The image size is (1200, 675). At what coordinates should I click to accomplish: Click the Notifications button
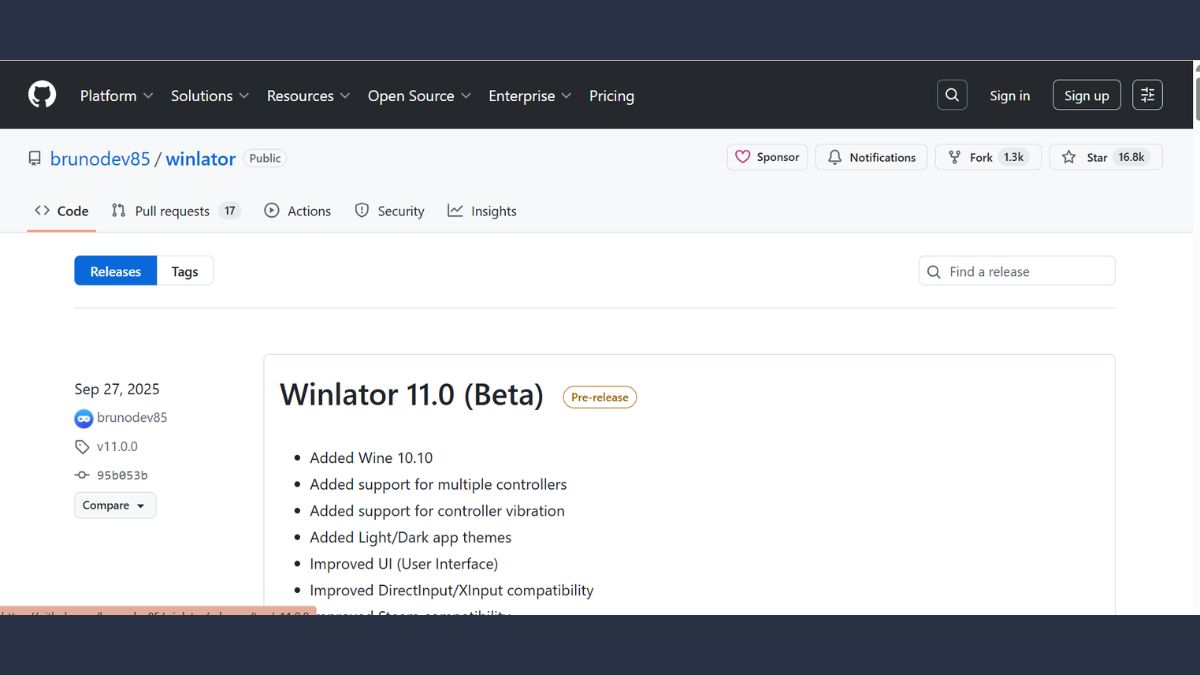pyautogui.click(x=872, y=157)
